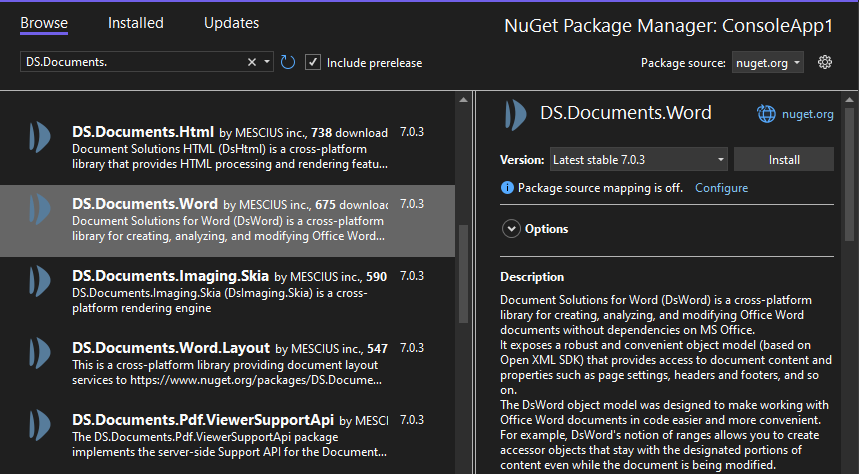Click the Install button
Viewport: 859px width, 474px height.
click(784, 160)
